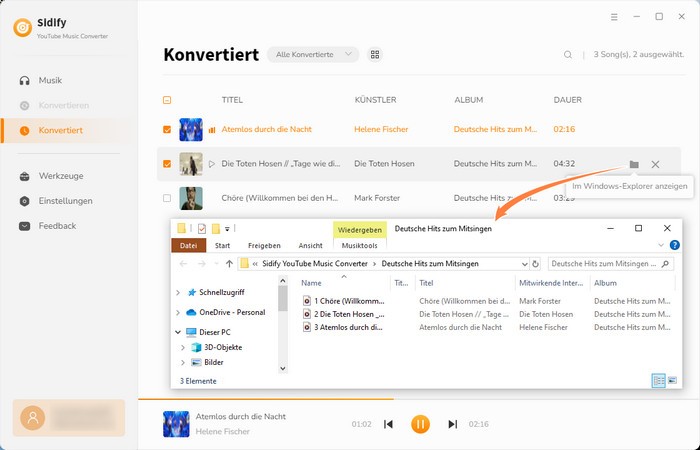Select Dieser PC in Explorer tree
This screenshot has width=700, height=450.
coord(208,332)
